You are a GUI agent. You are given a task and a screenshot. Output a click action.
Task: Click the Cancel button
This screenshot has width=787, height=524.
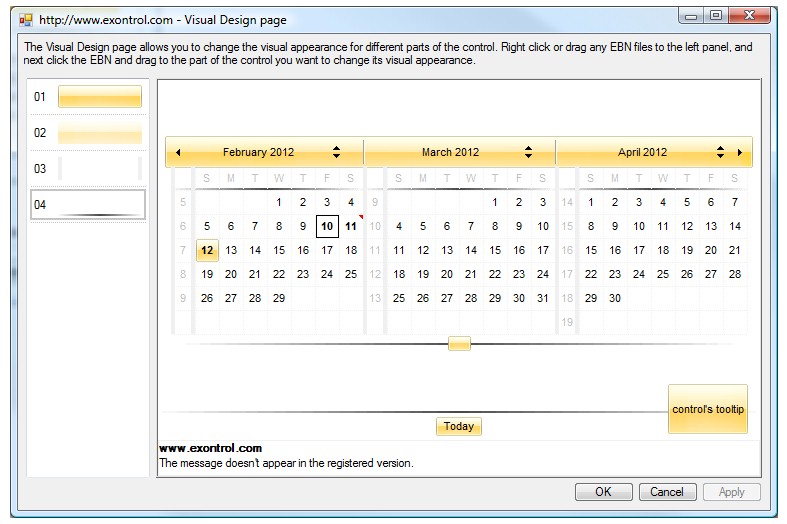[667, 492]
